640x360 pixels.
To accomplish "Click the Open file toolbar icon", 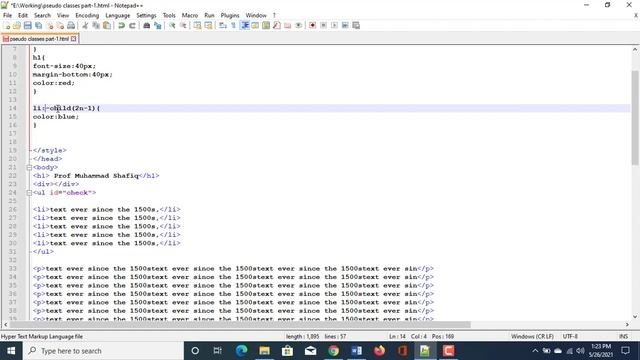I will coord(17,25).
